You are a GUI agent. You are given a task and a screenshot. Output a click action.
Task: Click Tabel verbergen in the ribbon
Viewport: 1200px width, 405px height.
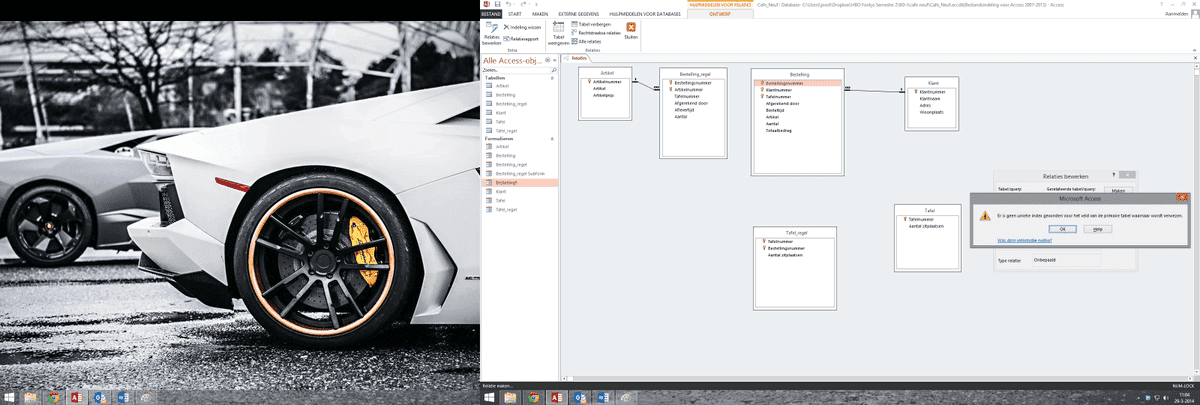[593, 24]
